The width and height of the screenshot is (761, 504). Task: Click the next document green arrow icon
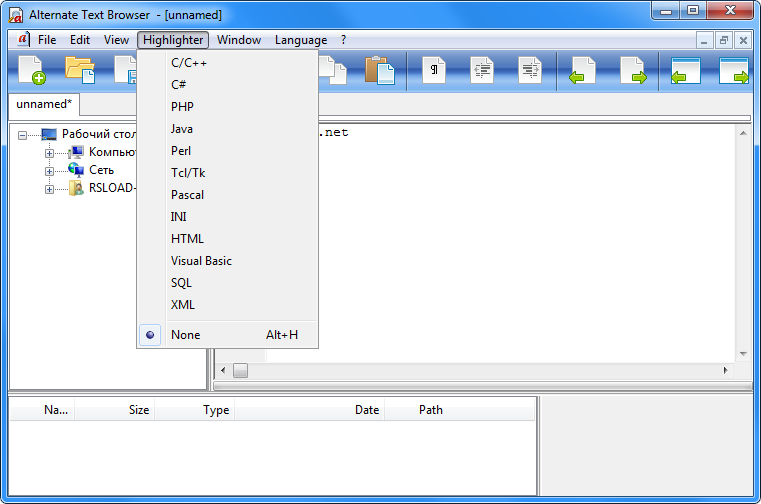(x=633, y=70)
